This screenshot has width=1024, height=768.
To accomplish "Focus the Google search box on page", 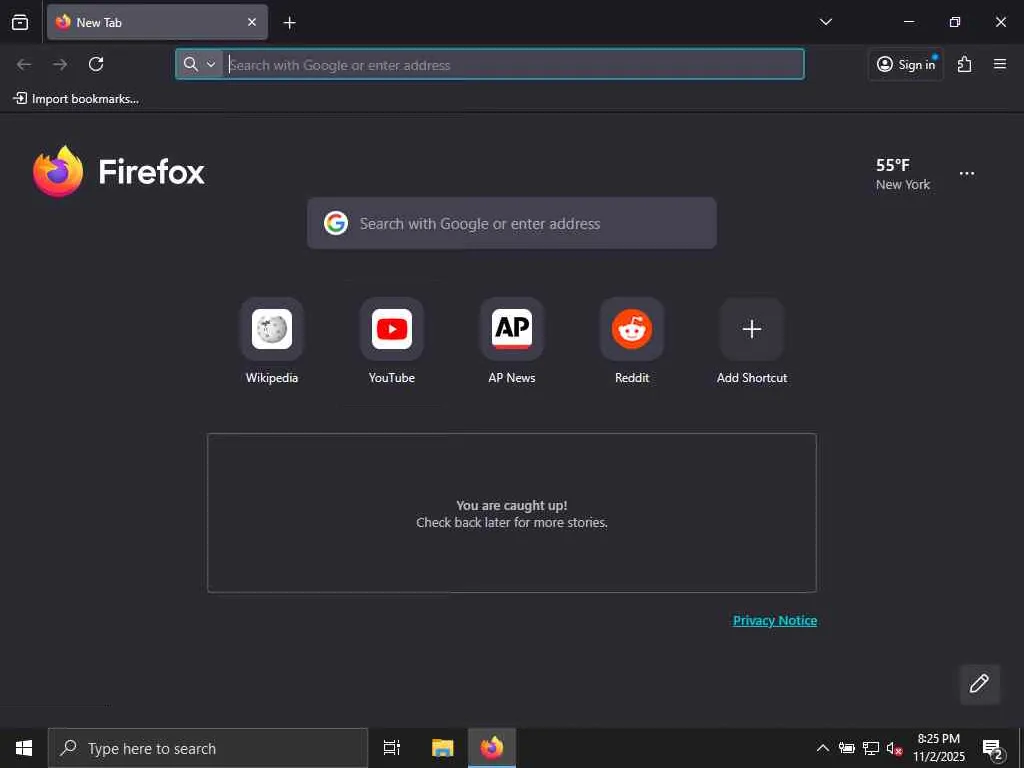I will click(x=511, y=223).
